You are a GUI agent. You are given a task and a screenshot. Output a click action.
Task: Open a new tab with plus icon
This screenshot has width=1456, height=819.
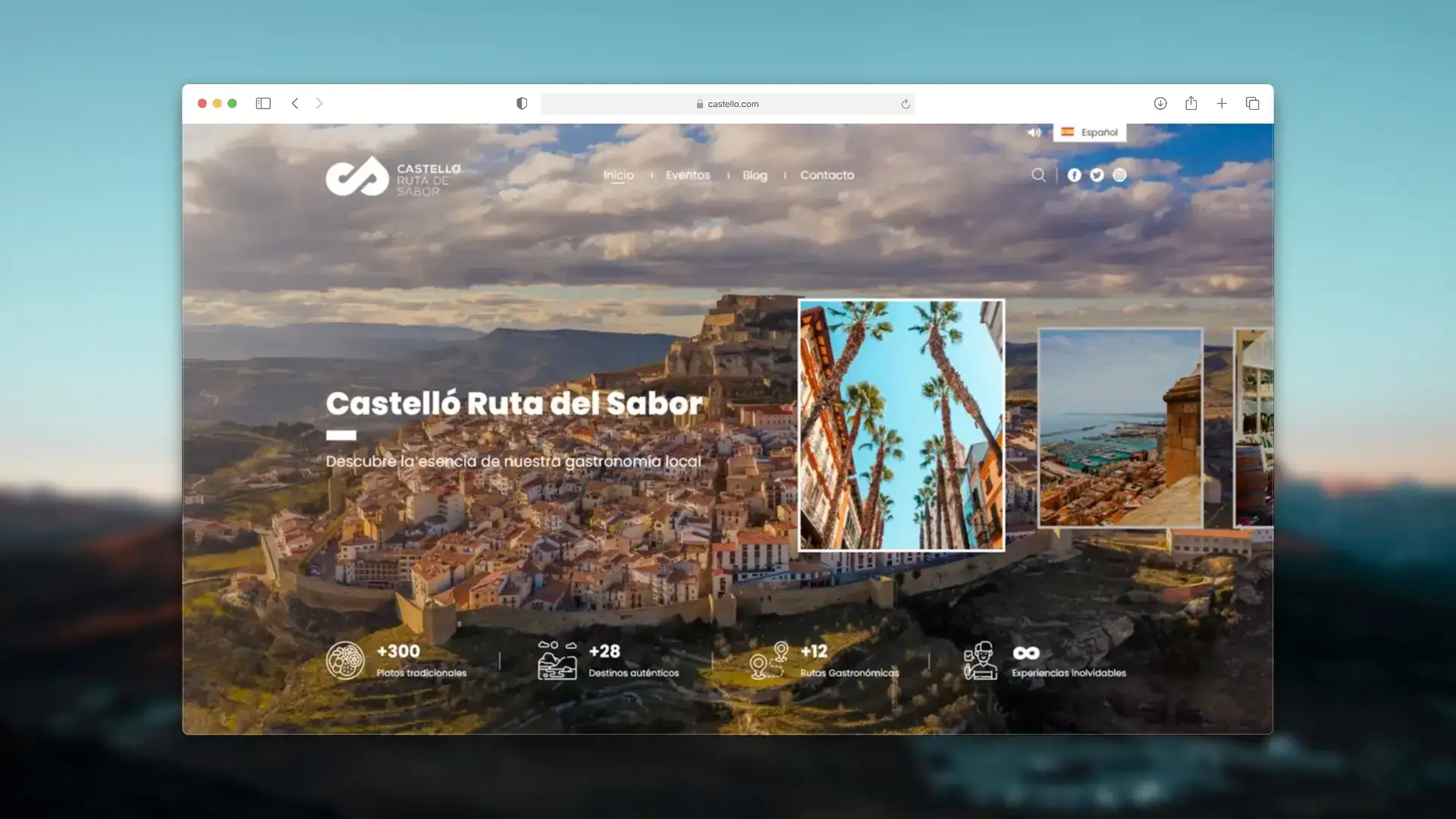click(x=1222, y=104)
